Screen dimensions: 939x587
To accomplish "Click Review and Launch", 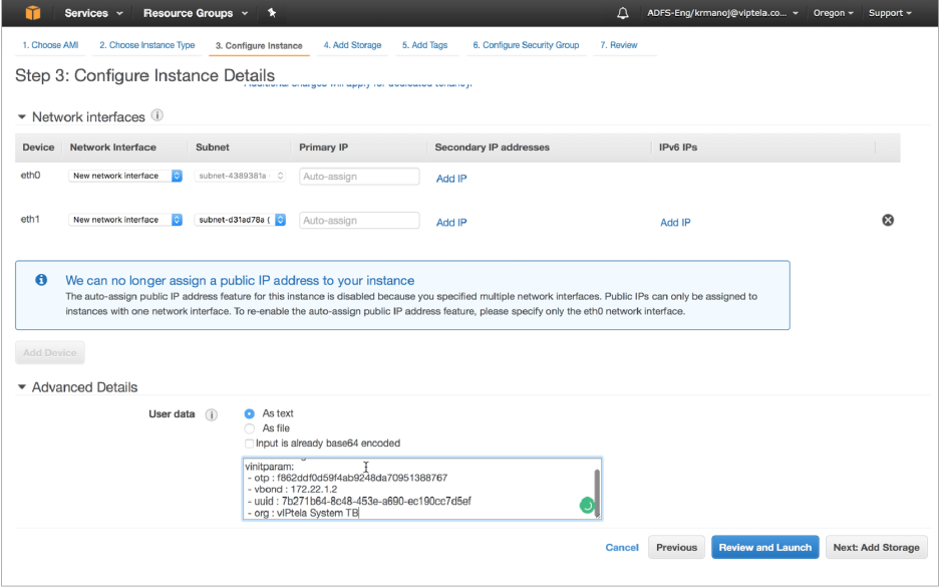I will (x=765, y=547).
